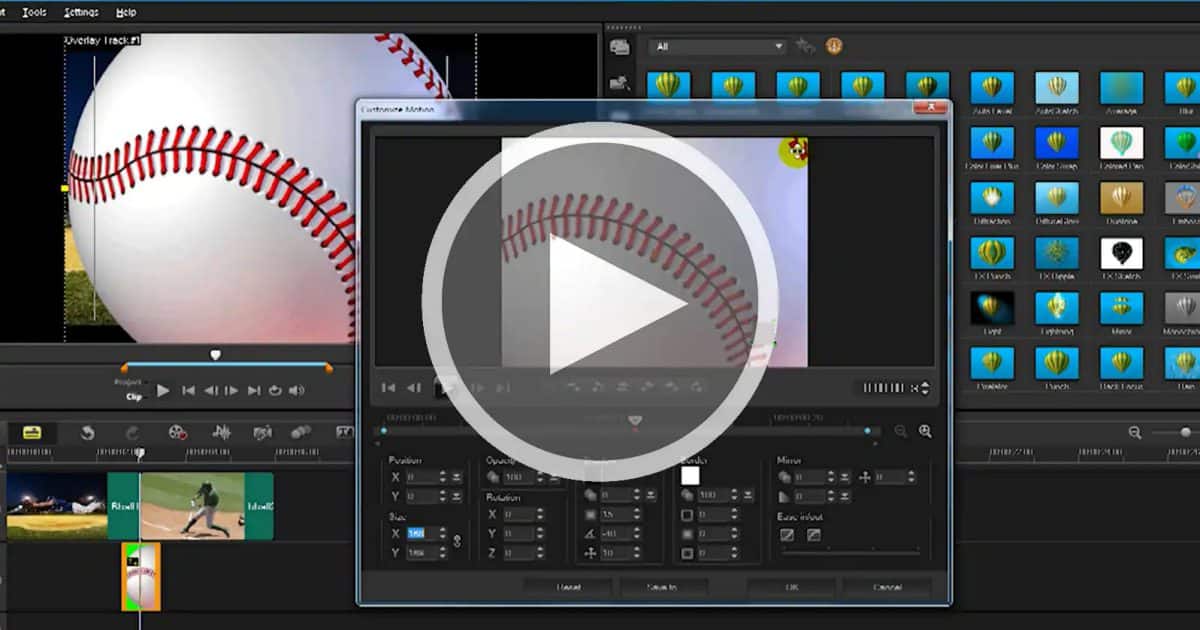The width and height of the screenshot is (1200, 630).
Task: Open the Settings menu
Action: pos(80,12)
